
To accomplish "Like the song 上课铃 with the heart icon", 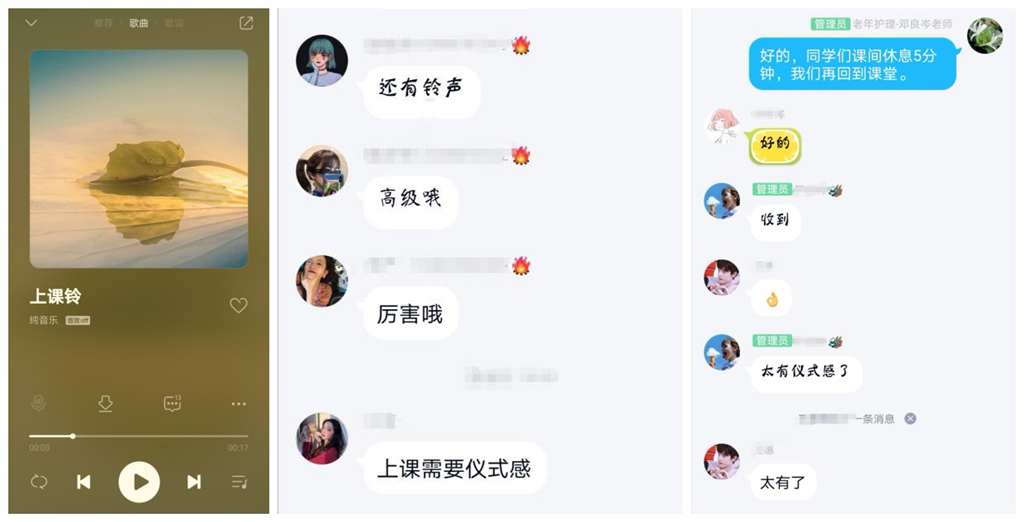I will [238, 305].
